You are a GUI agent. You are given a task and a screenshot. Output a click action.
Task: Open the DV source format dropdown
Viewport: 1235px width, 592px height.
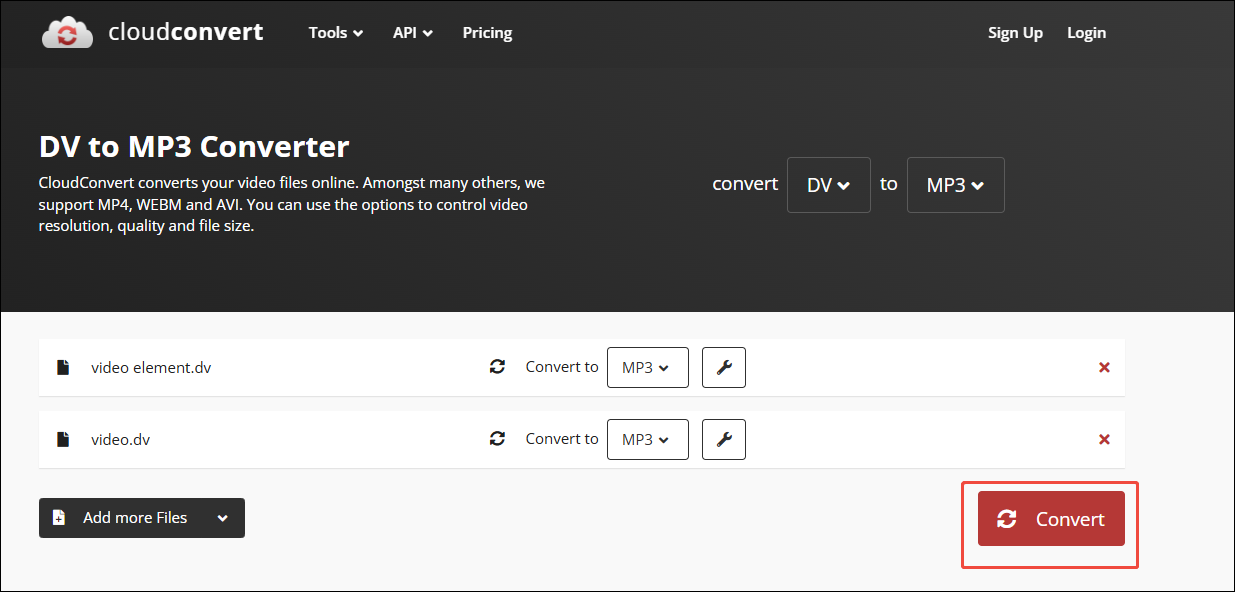[829, 185]
